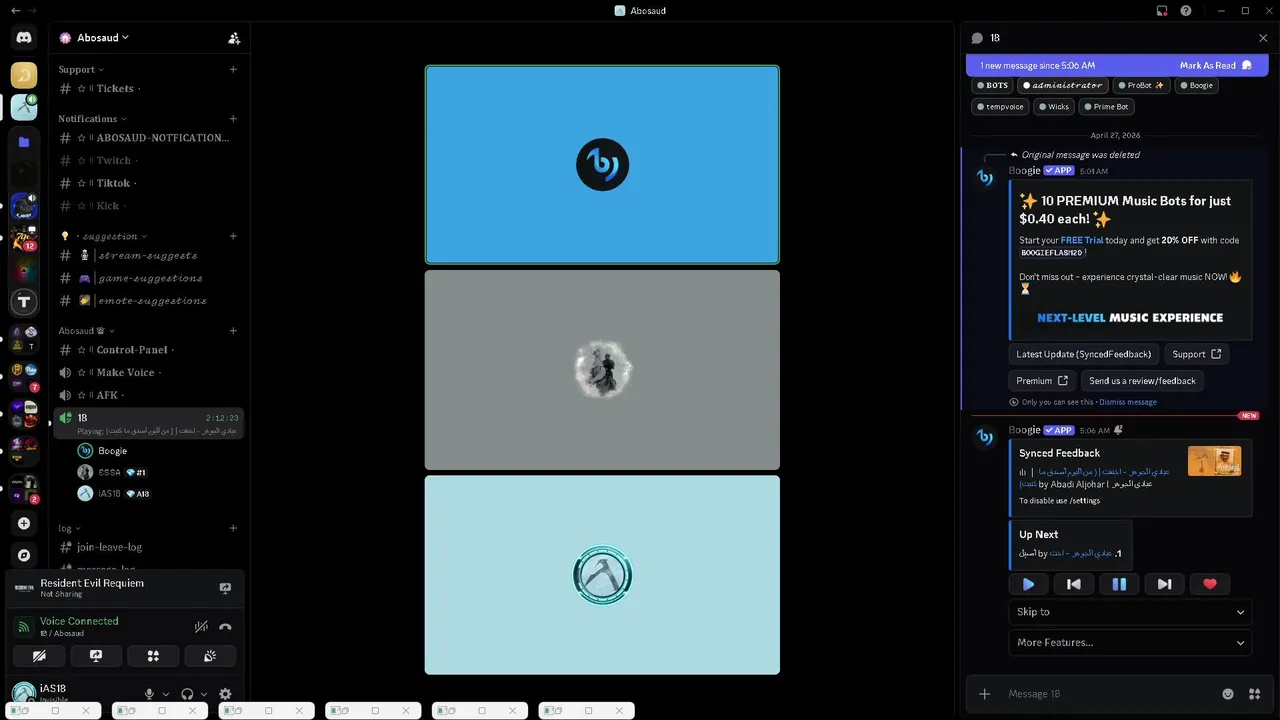Close the voice chat side panel

[1263, 38]
